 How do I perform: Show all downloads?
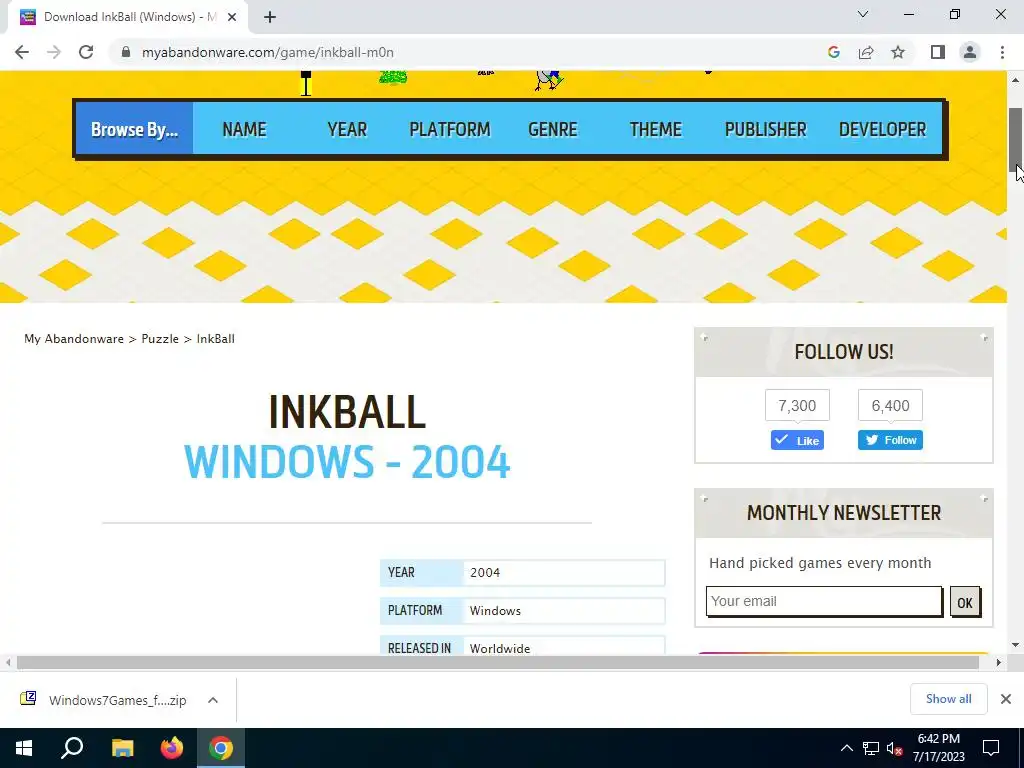(948, 699)
